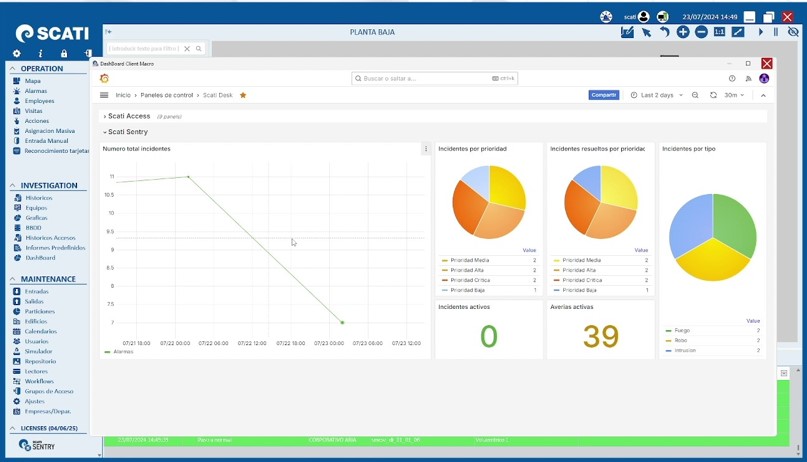
Task: Toggle the side panel pin arrow icon
Action: coord(108,32)
